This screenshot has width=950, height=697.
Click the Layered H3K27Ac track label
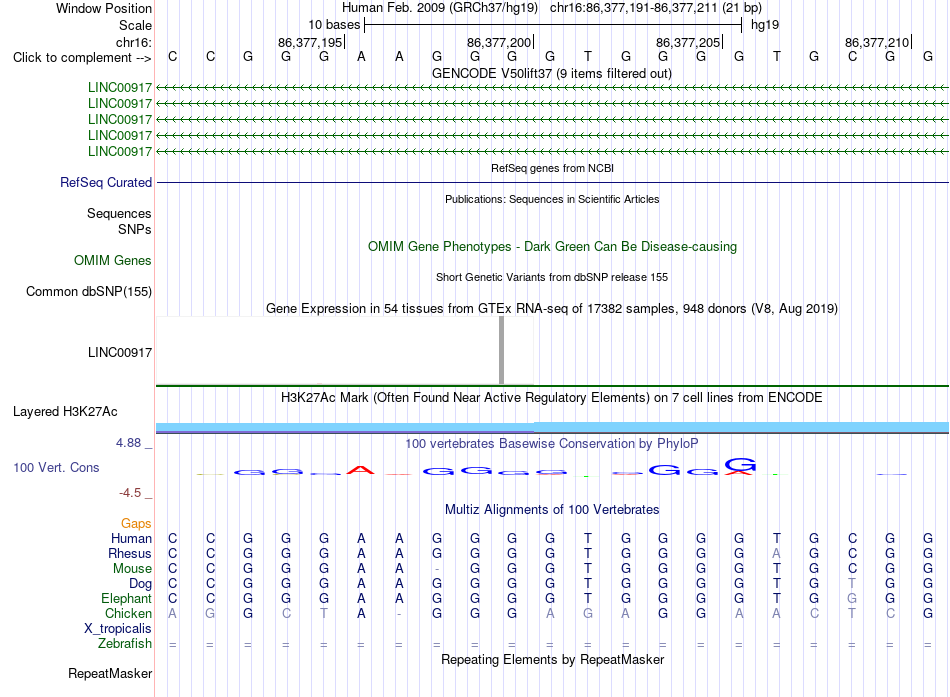point(65,412)
